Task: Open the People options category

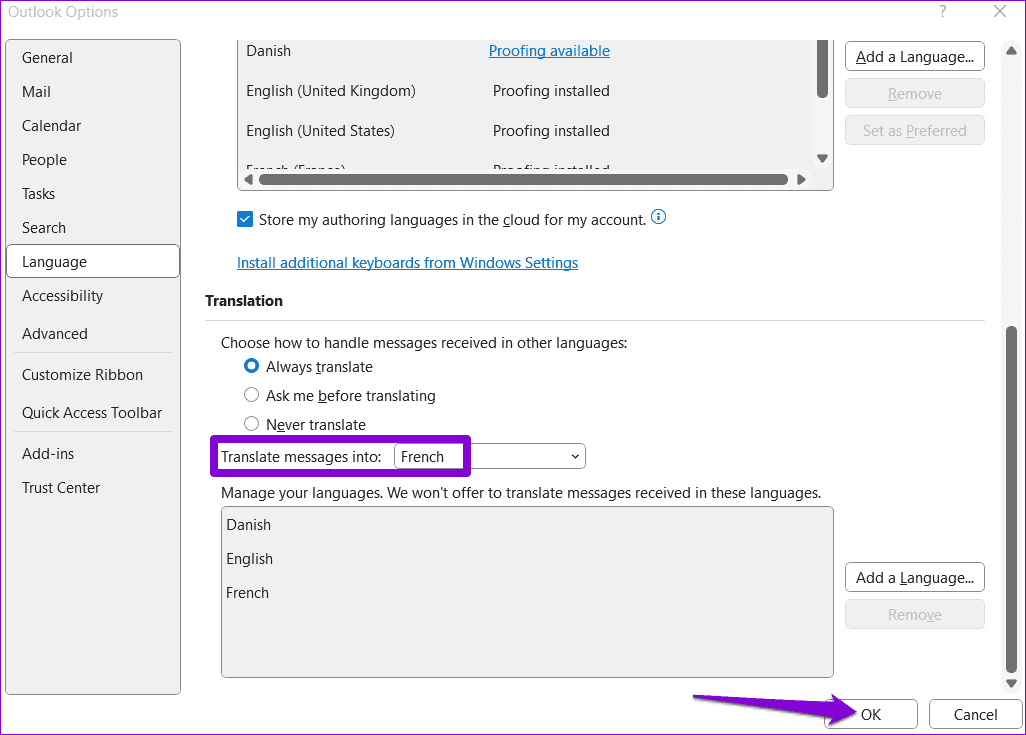Action: 93,160
